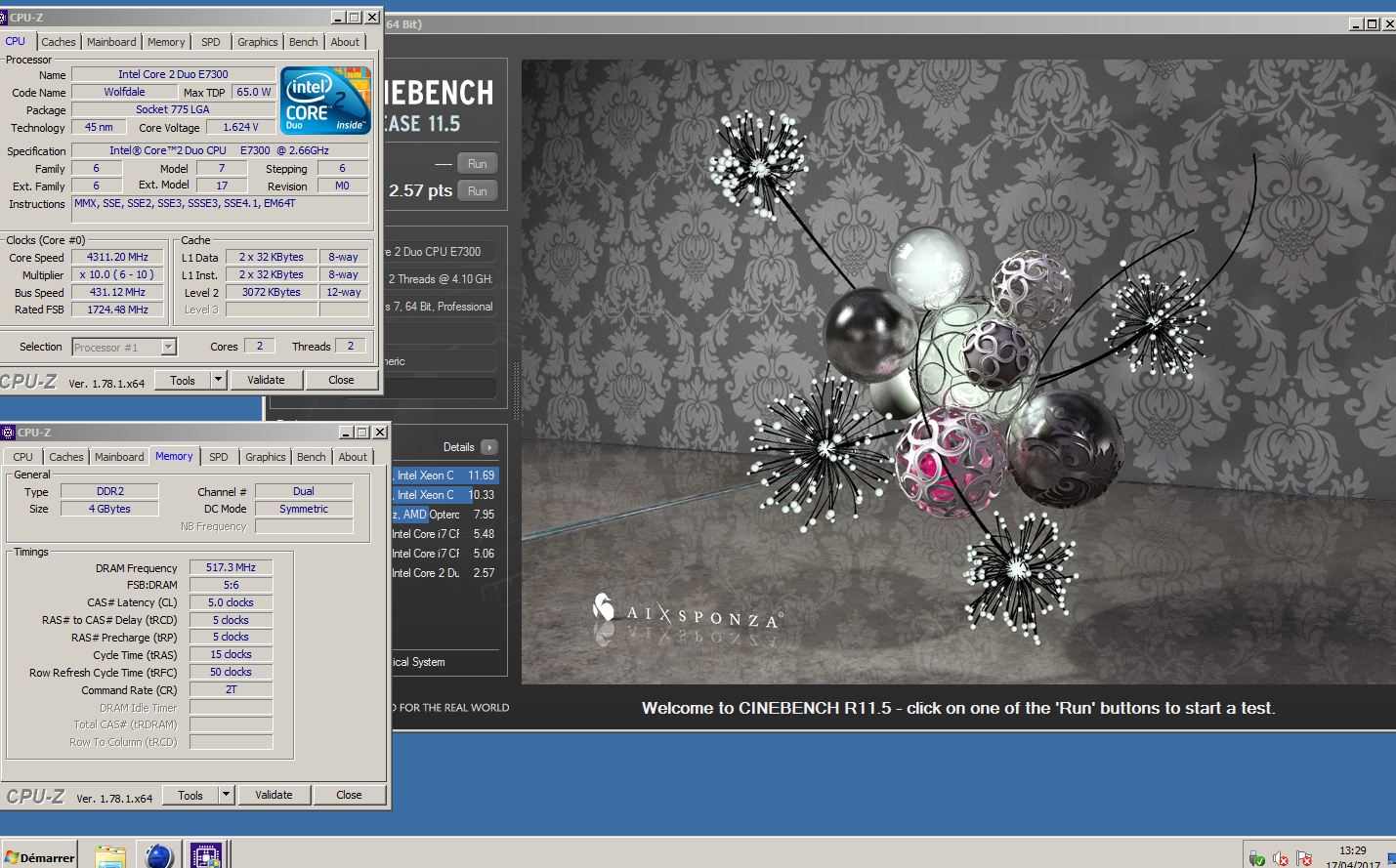
Task: Select Intel Xeon 10.33 ranking row
Action: [445, 495]
